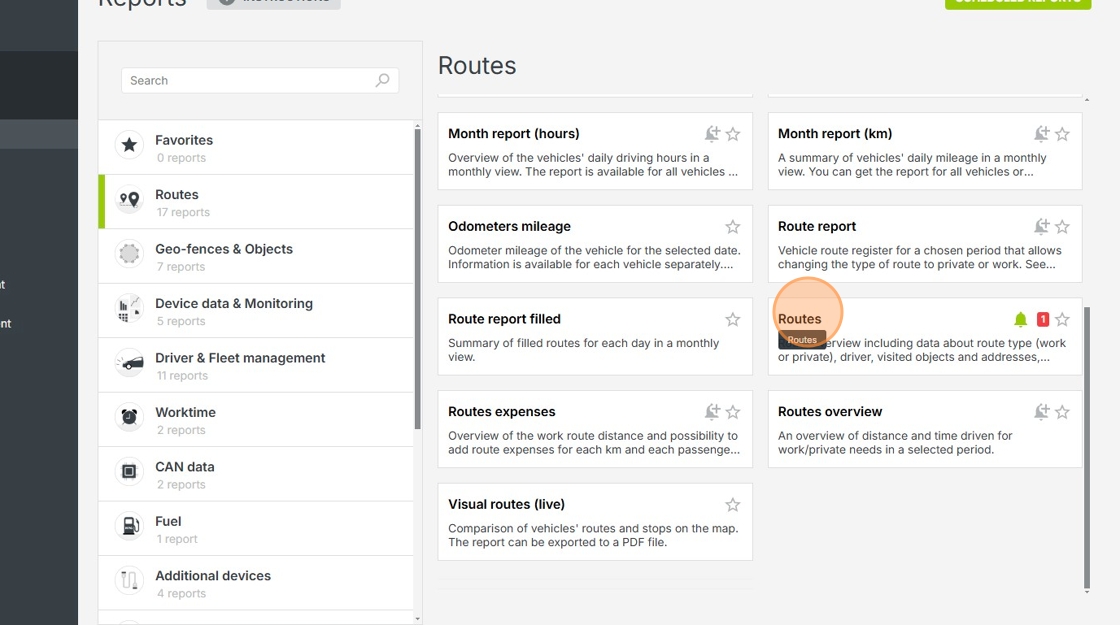The height and width of the screenshot is (625, 1120).
Task: Open the Routes expenses report
Action: click(502, 412)
